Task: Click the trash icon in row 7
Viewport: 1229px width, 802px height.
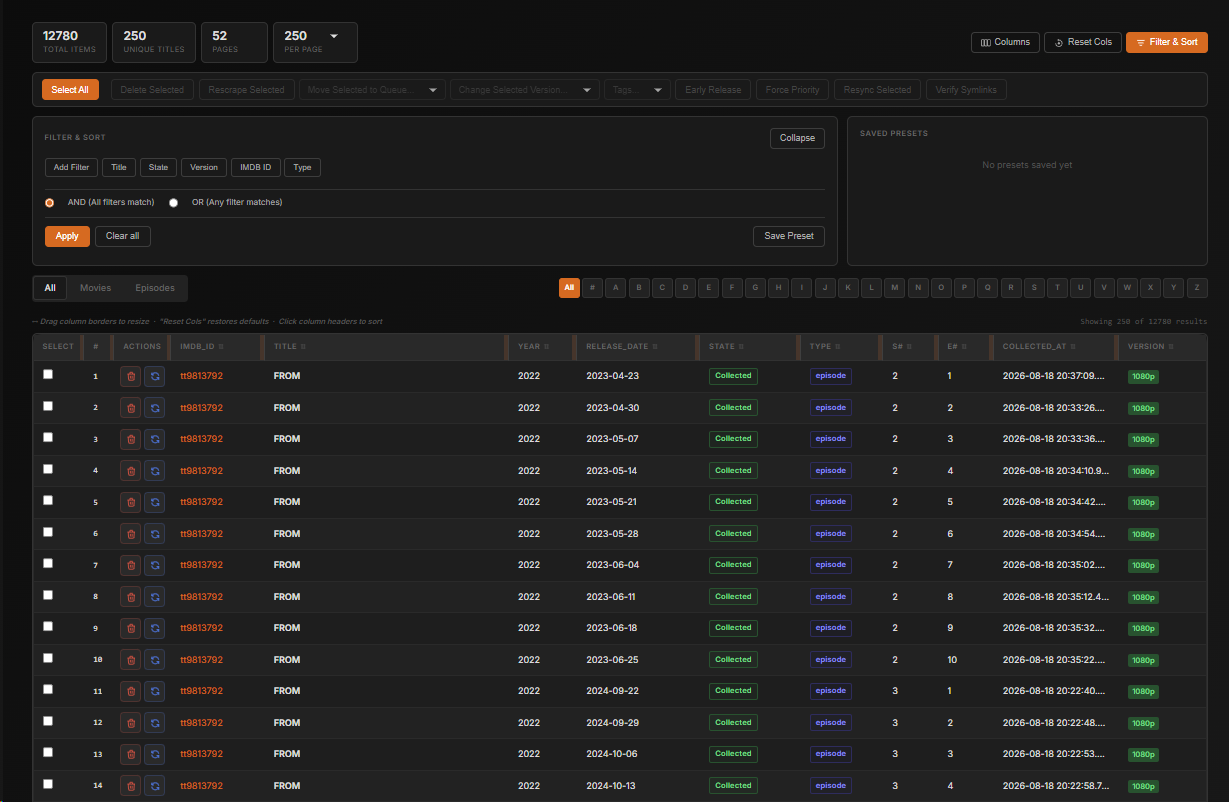Action: click(130, 565)
